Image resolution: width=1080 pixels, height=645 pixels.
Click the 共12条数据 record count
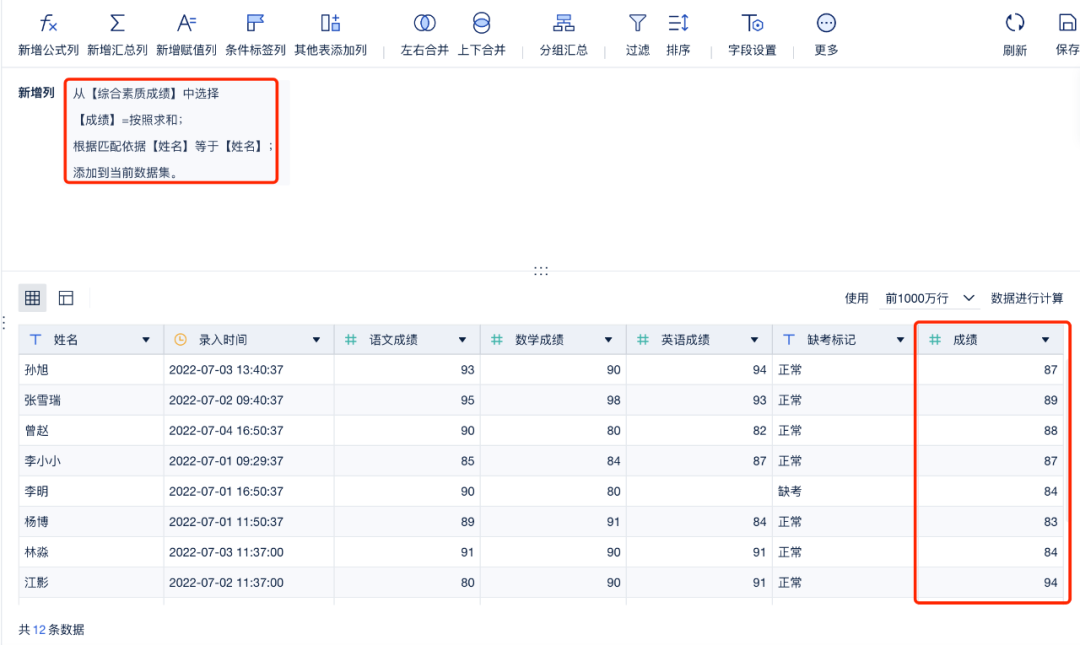coord(52,630)
